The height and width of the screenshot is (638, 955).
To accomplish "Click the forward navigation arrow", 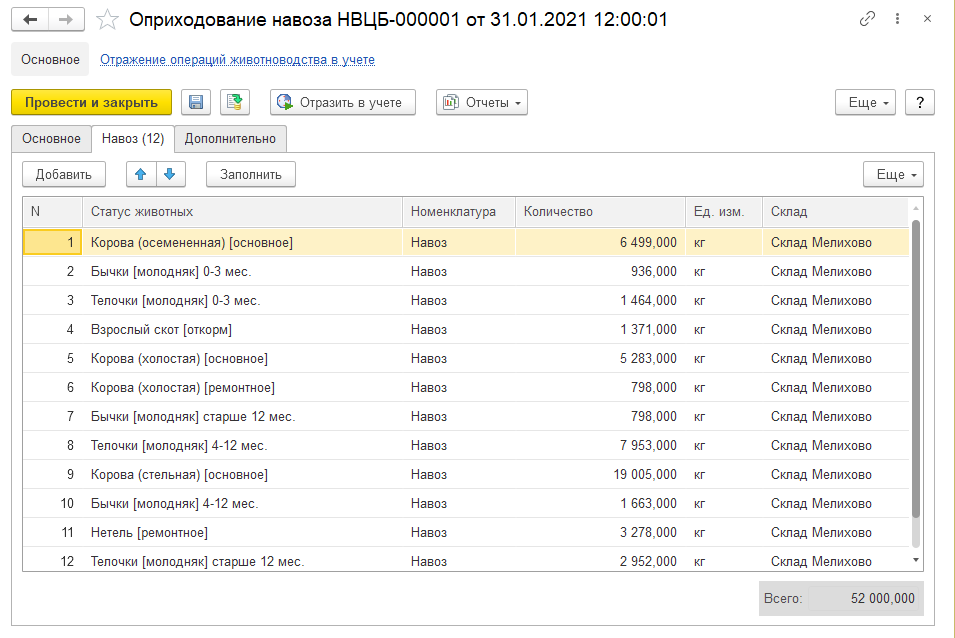I will coord(66,19).
